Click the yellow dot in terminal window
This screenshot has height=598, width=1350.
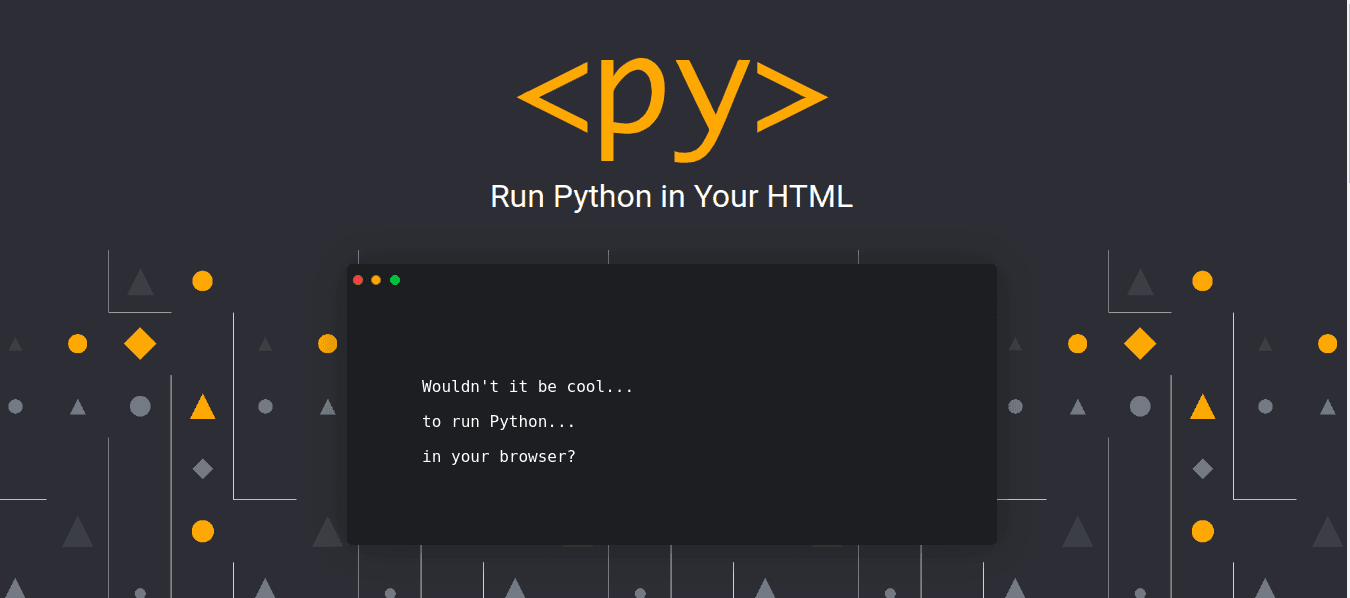(376, 280)
